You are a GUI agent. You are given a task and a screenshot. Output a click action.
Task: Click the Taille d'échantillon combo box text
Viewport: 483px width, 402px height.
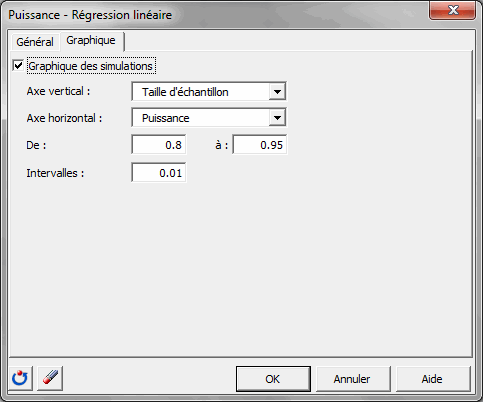(x=185, y=92)
